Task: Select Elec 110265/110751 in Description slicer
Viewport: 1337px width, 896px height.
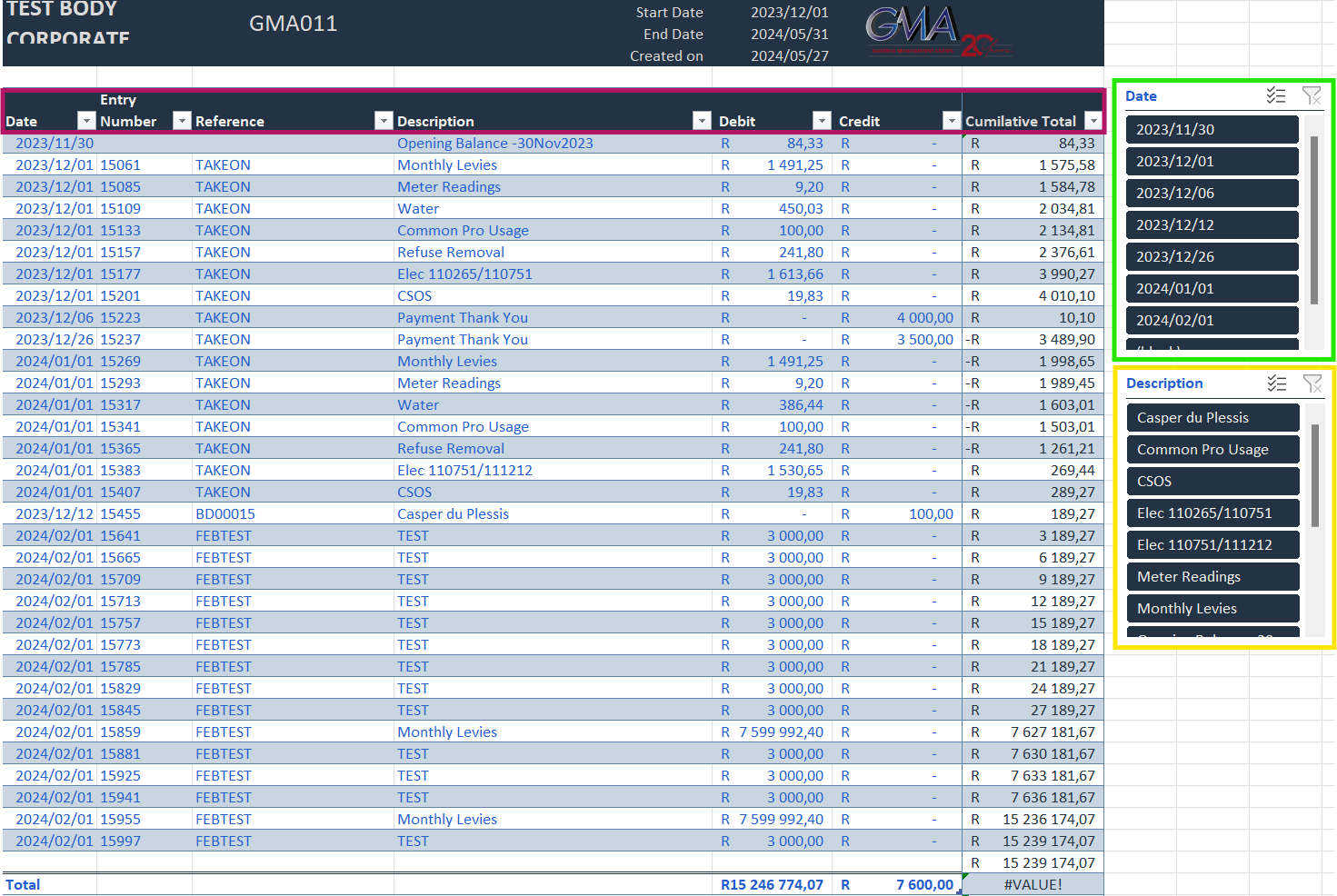Action: coord(1212,513)
